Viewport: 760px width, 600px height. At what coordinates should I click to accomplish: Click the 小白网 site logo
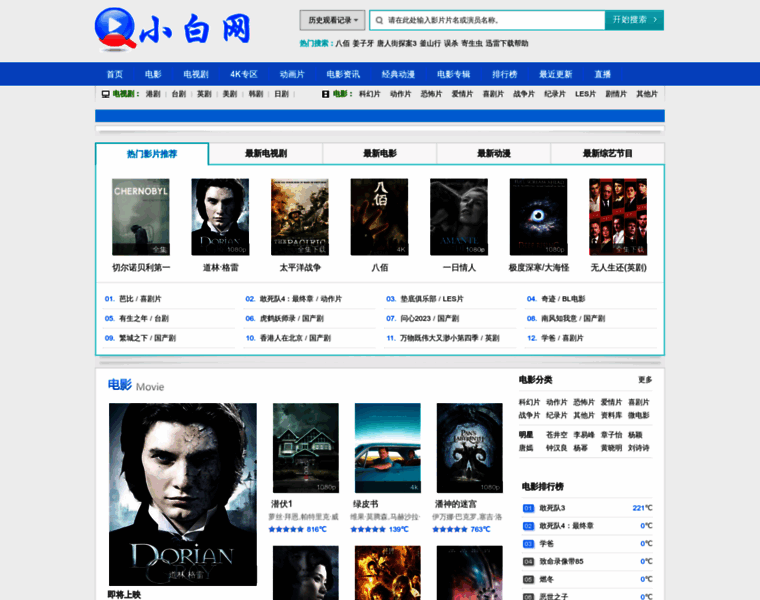[173, 30]
